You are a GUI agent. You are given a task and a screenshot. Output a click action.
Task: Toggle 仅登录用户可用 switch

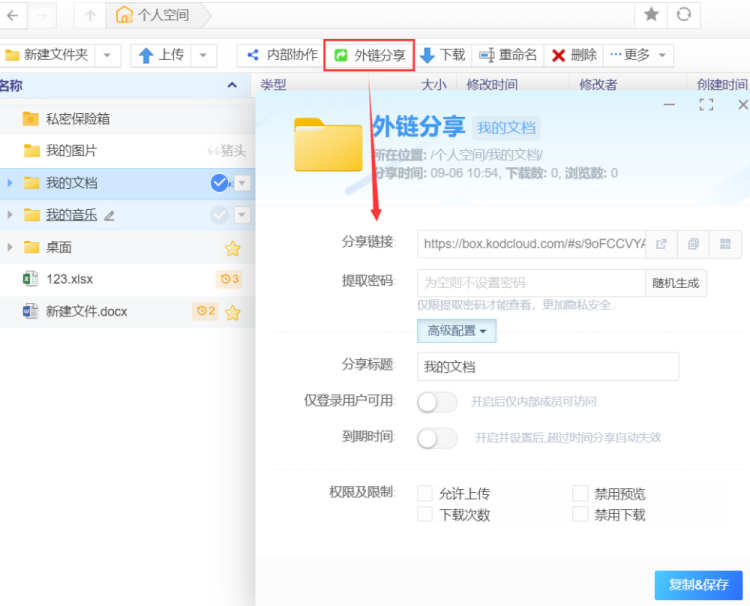(x=437, y=402)
